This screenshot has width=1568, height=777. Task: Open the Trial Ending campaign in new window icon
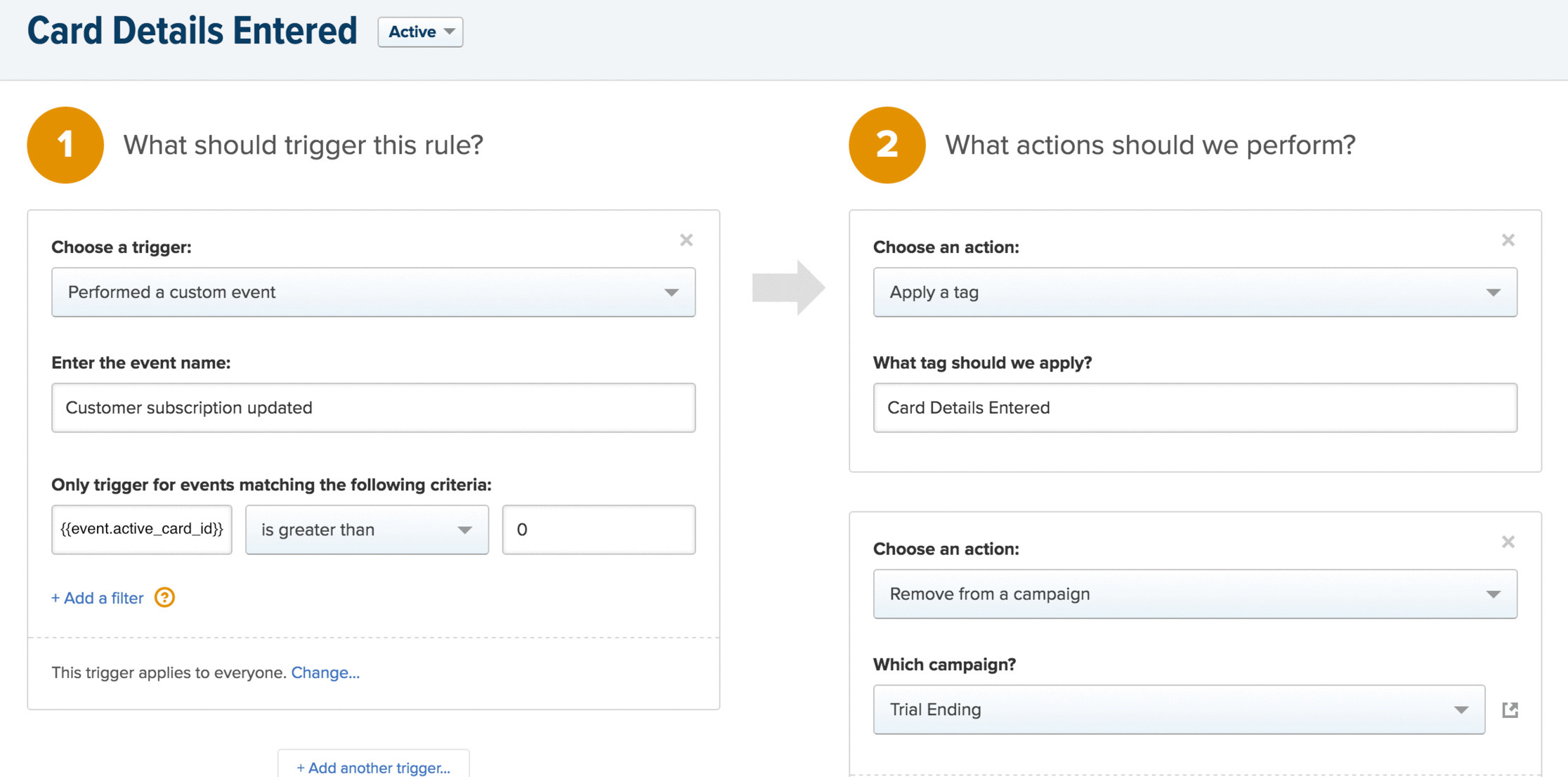pyautogui.click(x=1510, y=710)
